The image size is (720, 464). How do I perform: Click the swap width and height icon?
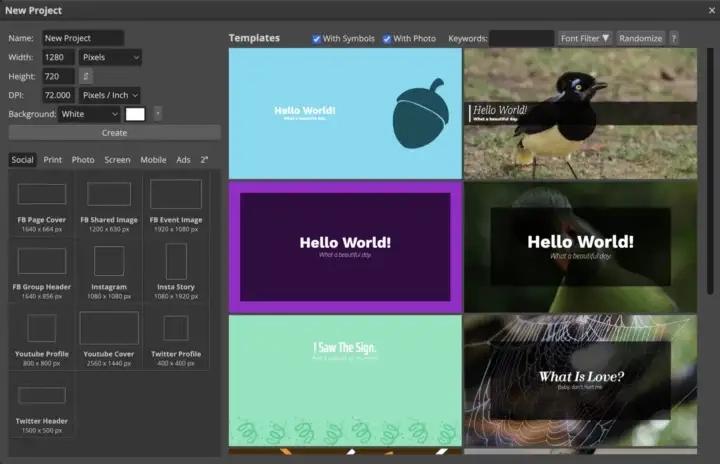[86, 76]
